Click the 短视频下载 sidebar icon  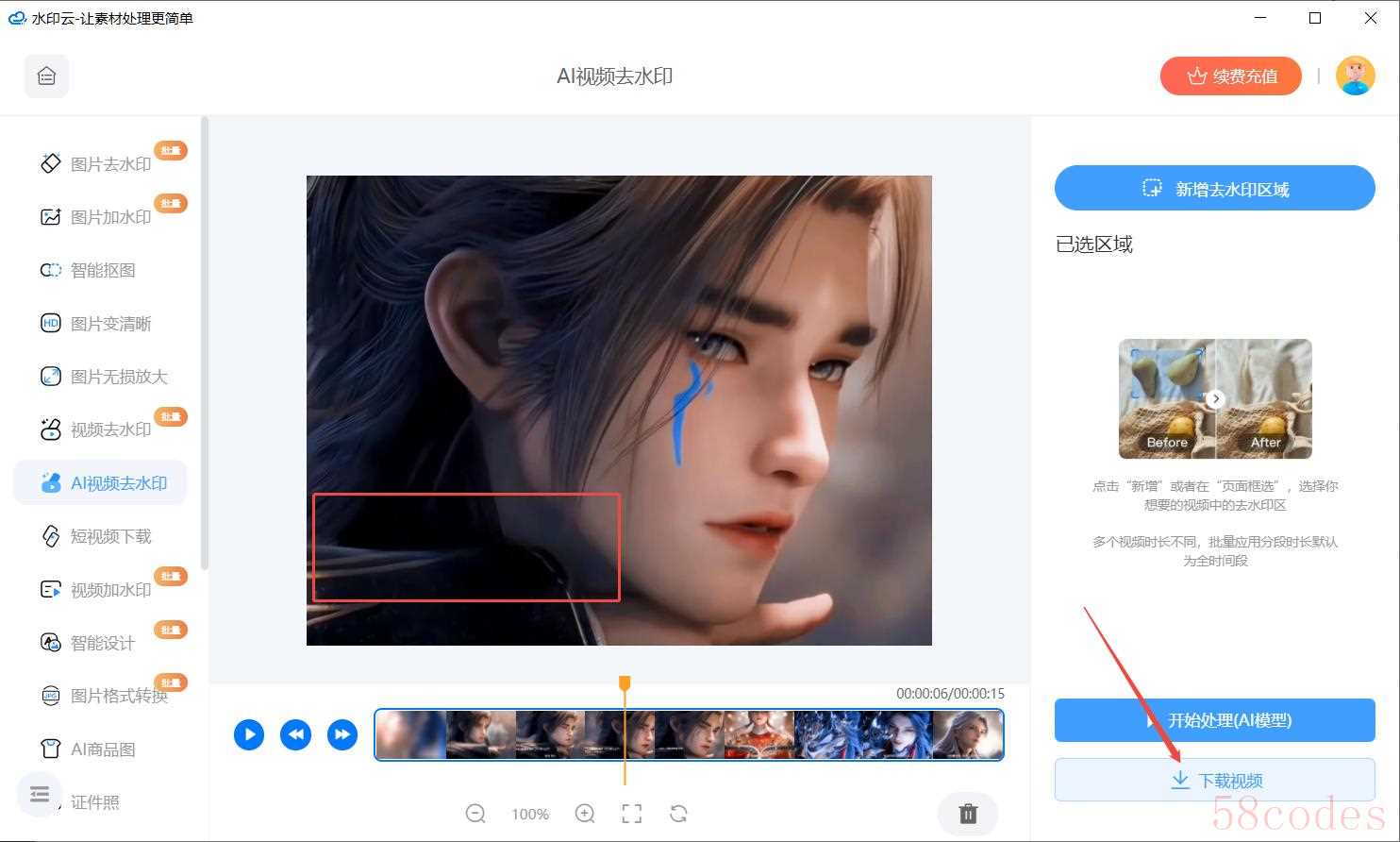click(51, 536)
